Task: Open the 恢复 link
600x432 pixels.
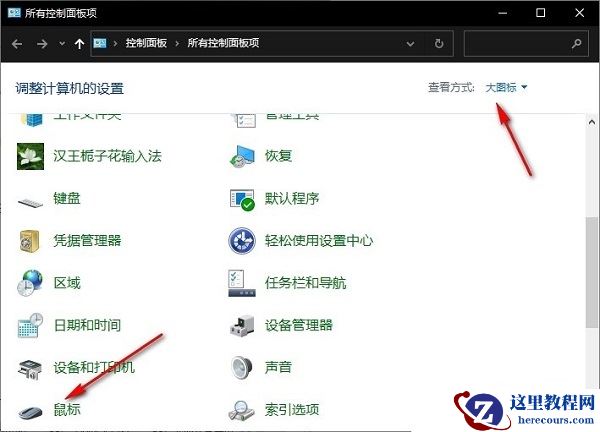Action: (x=279, y=156)
